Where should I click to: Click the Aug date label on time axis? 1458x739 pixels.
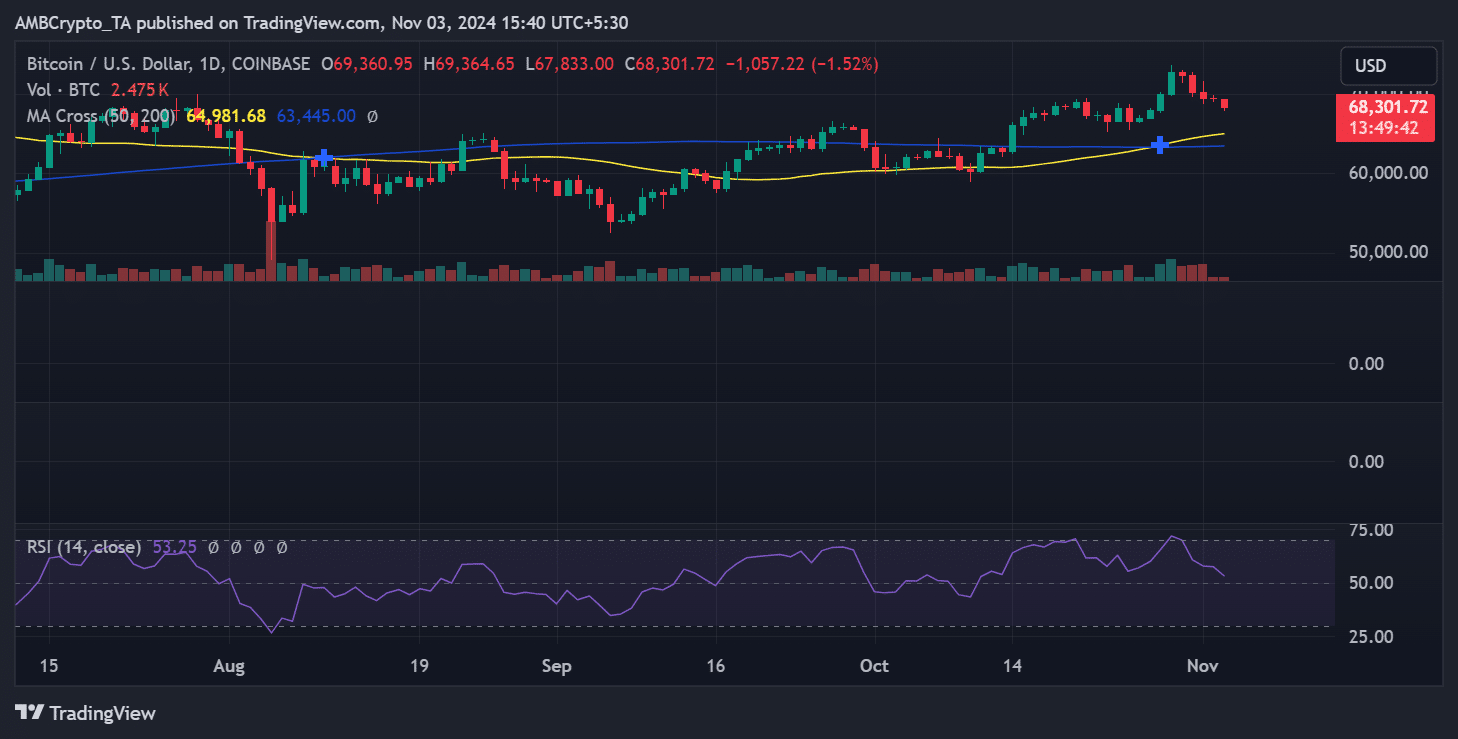pyautogui.click(x=229, y=666)
